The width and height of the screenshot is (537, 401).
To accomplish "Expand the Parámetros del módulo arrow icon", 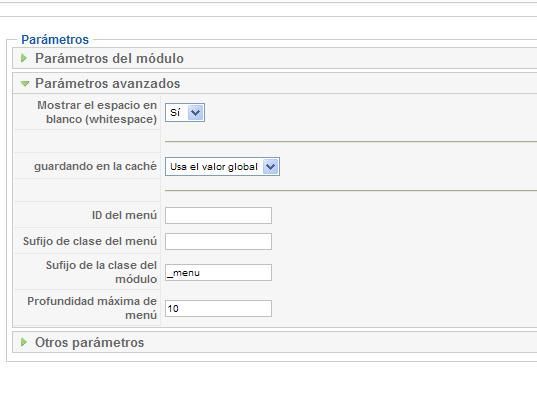I will click(24, 58).
